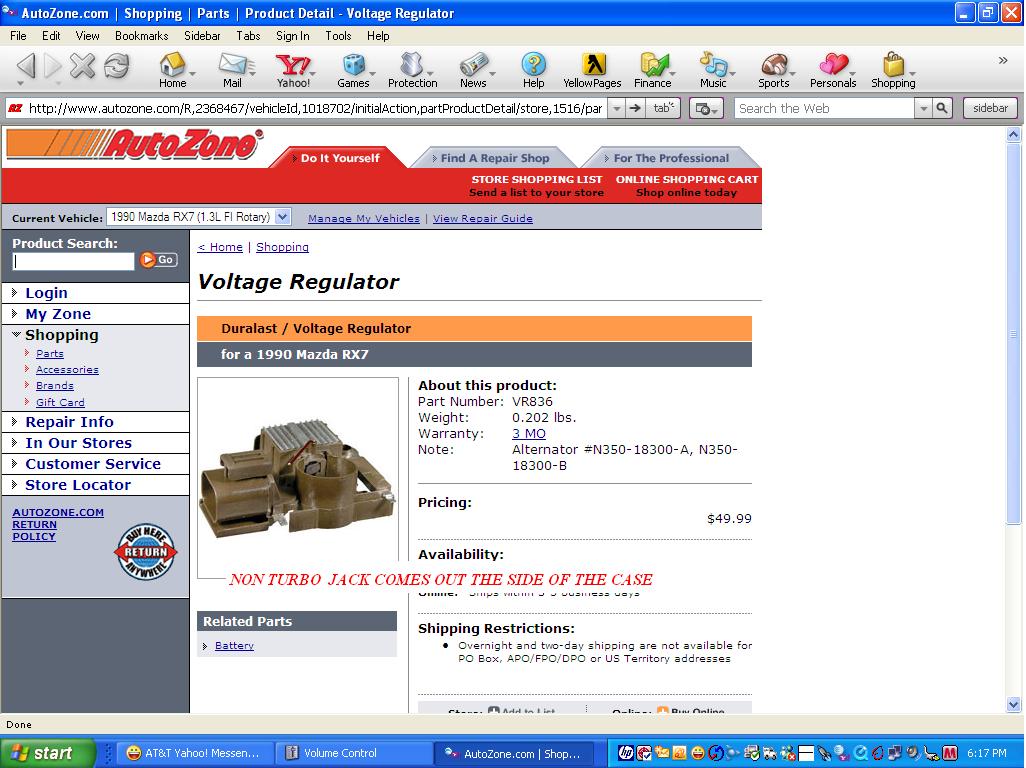Click the web search magnifier button
This screenshot has width=1026, height=768.
[942, 108]
